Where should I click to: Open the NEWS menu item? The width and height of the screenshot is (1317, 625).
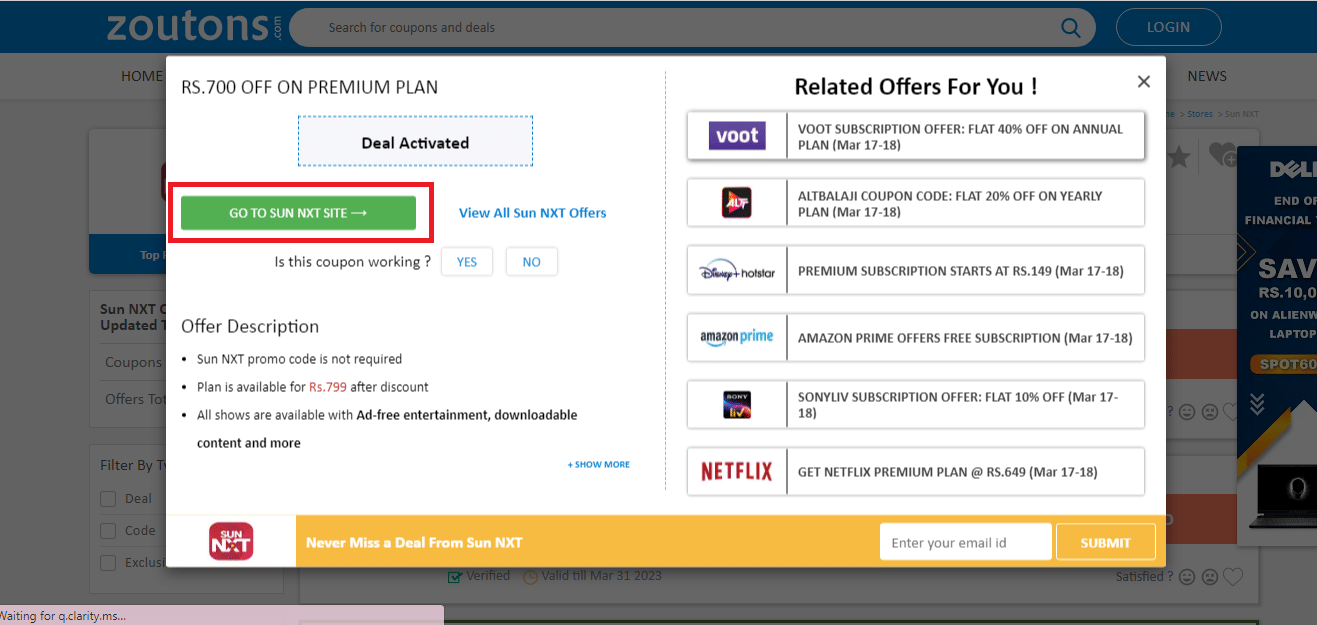click(x=1206, y=75)
